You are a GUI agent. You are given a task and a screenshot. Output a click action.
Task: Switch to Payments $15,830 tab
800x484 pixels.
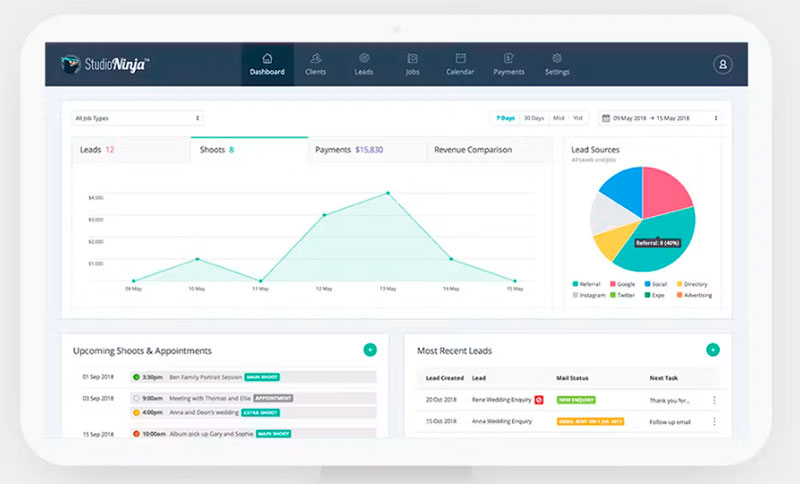coord(367,150)
